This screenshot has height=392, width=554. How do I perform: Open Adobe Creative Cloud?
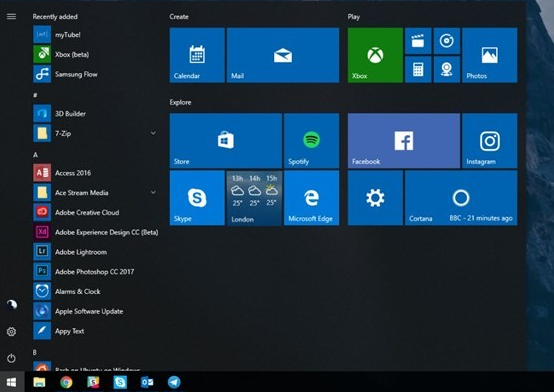click(95, 212)
